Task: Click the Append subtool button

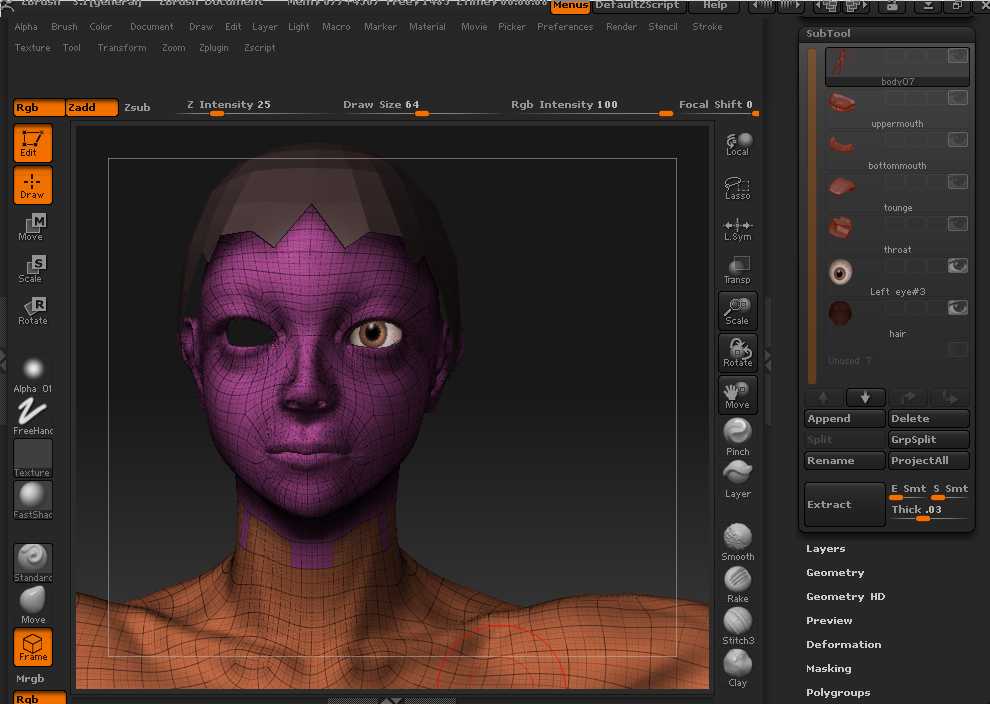Action: click(x=844, y=419)
